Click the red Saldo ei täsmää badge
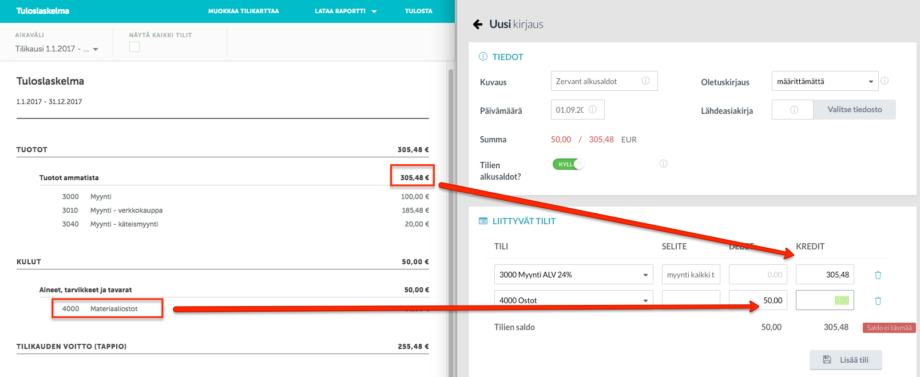Screen dimensions: 920x377 click(x=889, y=328)
